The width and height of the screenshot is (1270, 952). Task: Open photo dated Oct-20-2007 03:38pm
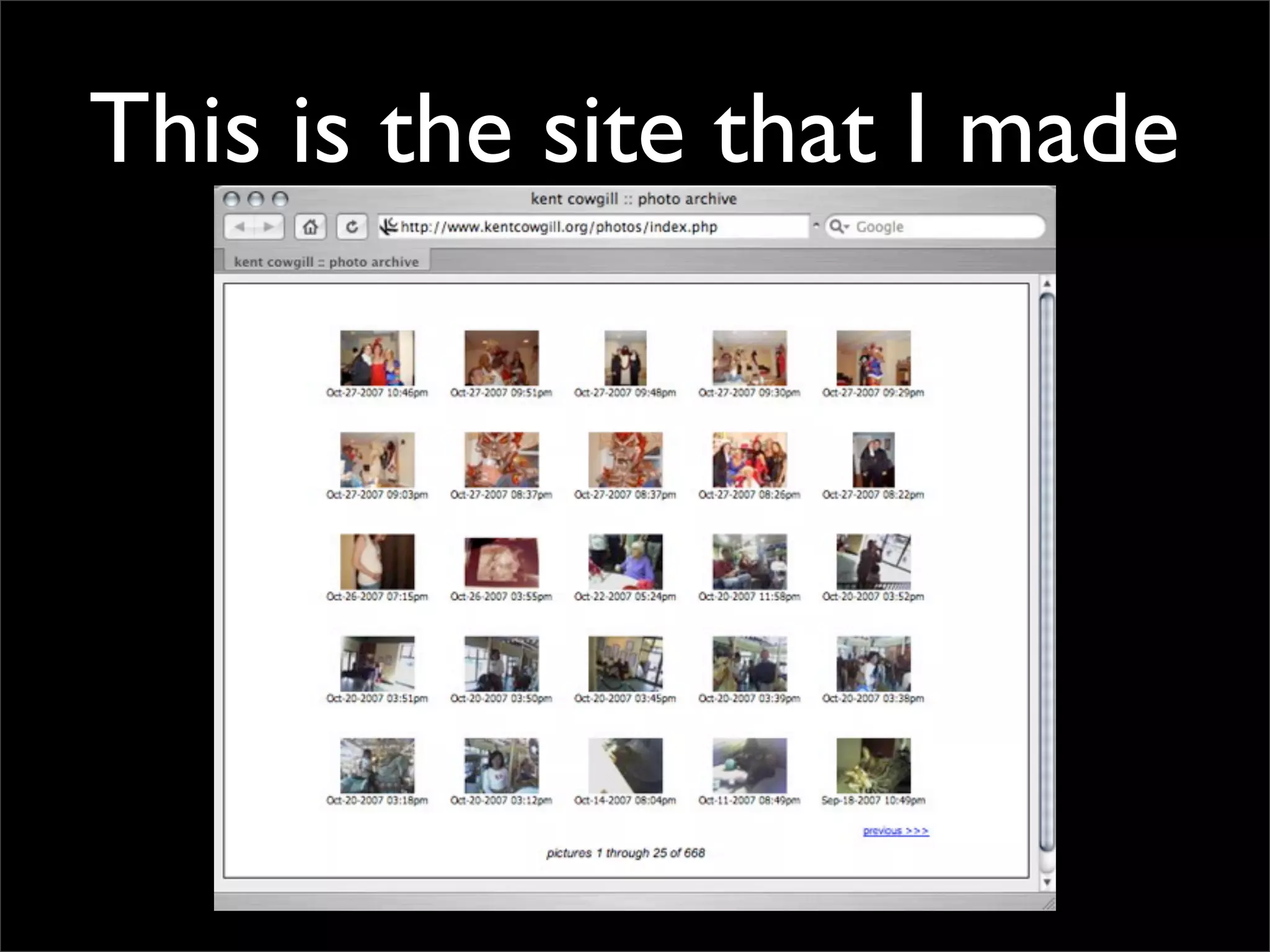coord(873,663)
